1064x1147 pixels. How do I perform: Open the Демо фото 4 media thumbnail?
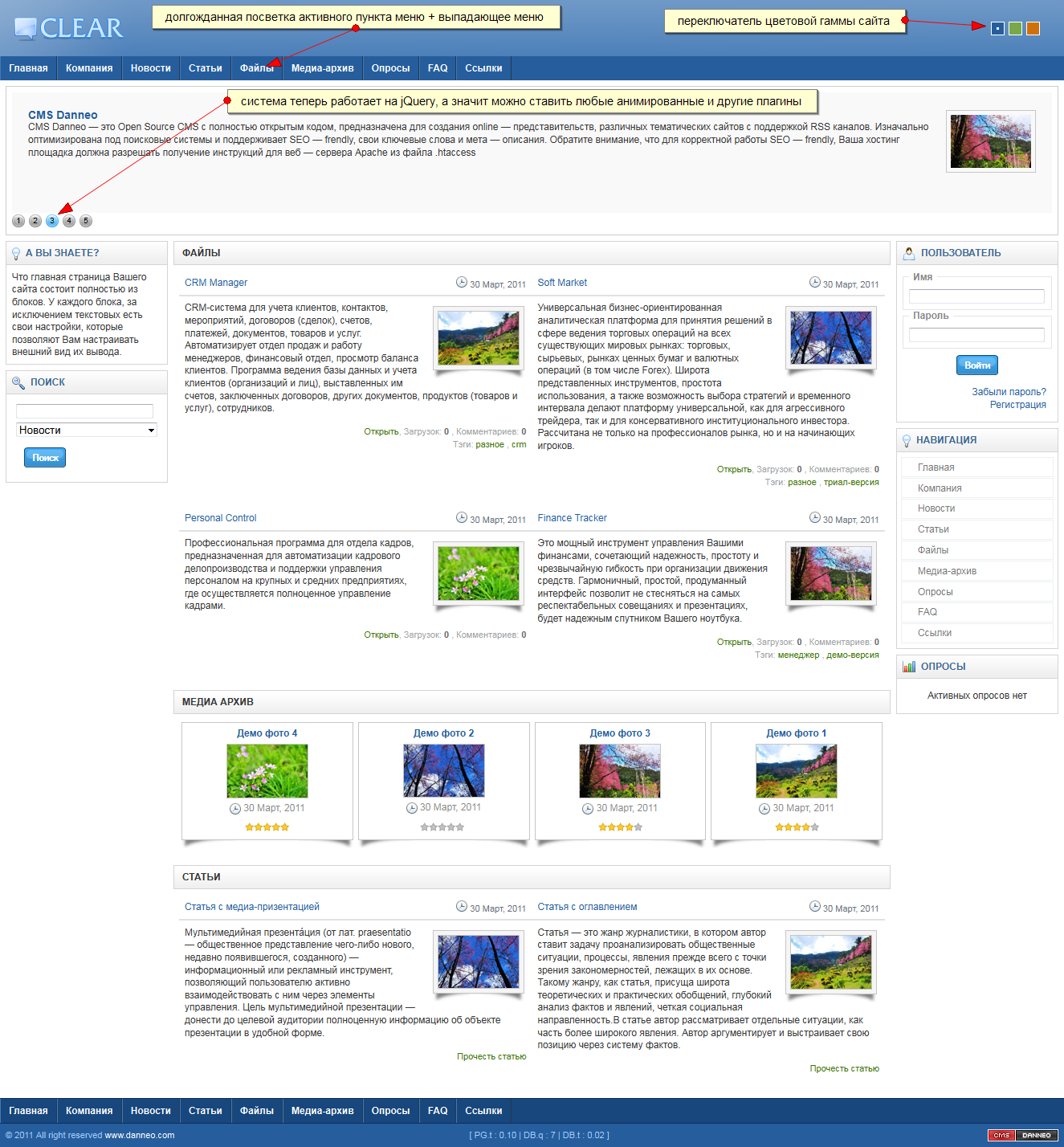267,771
